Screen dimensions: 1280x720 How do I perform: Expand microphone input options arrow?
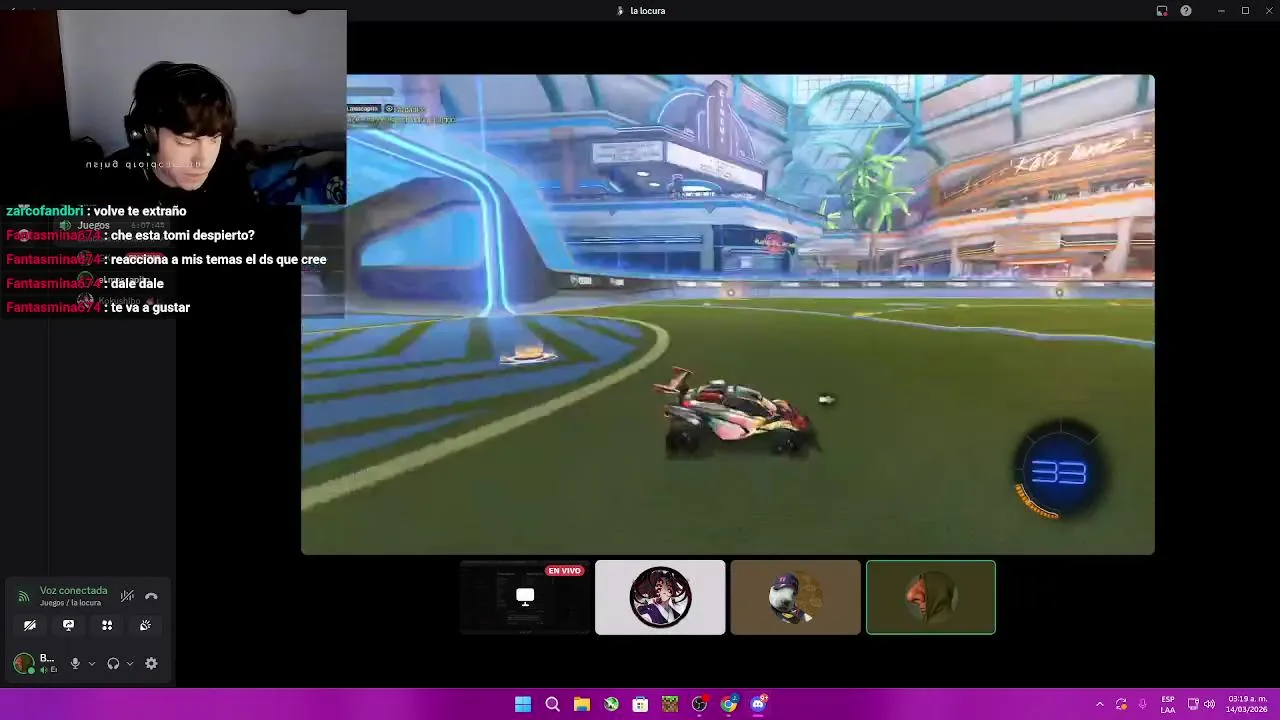point(92,664)
